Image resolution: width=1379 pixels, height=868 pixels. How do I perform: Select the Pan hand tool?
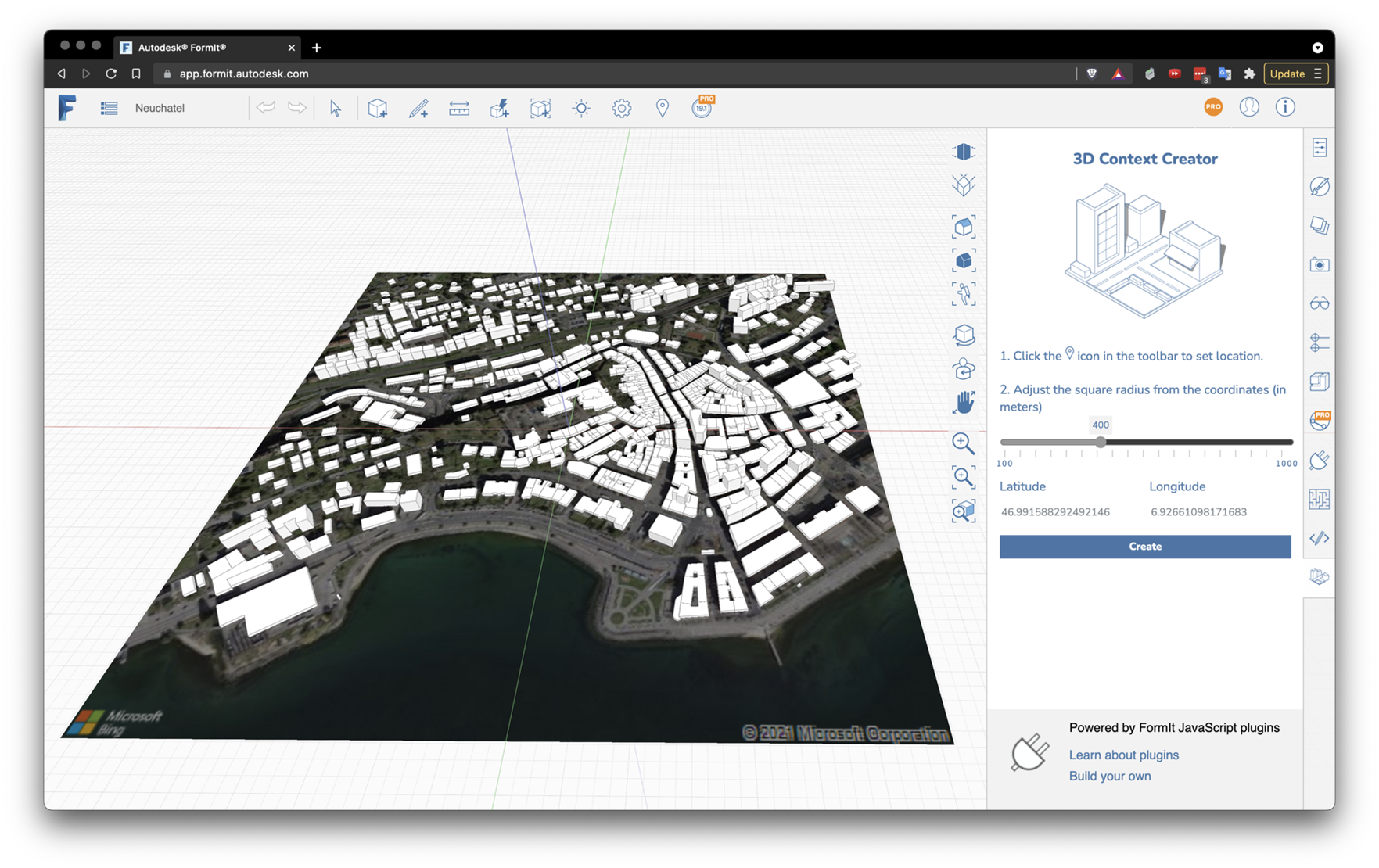click(964, 403)
